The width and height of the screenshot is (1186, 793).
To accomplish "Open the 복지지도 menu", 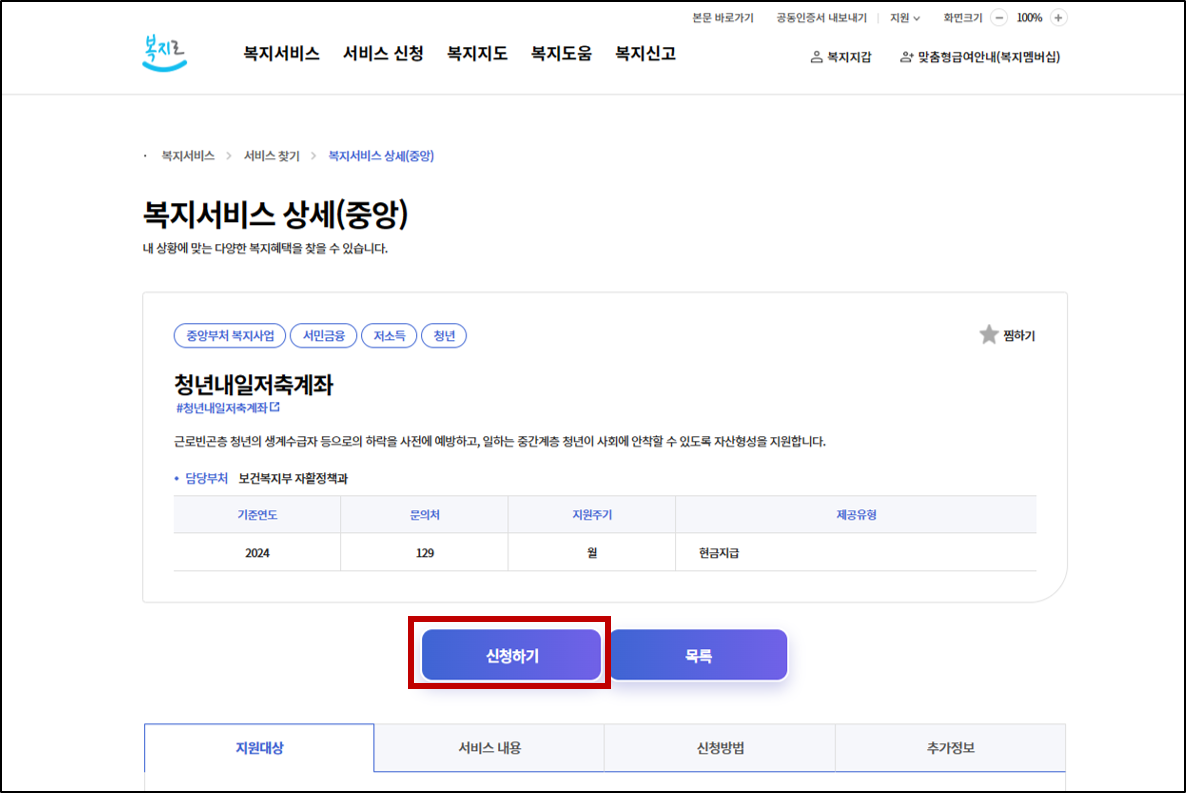I will (x=476, y=56).
